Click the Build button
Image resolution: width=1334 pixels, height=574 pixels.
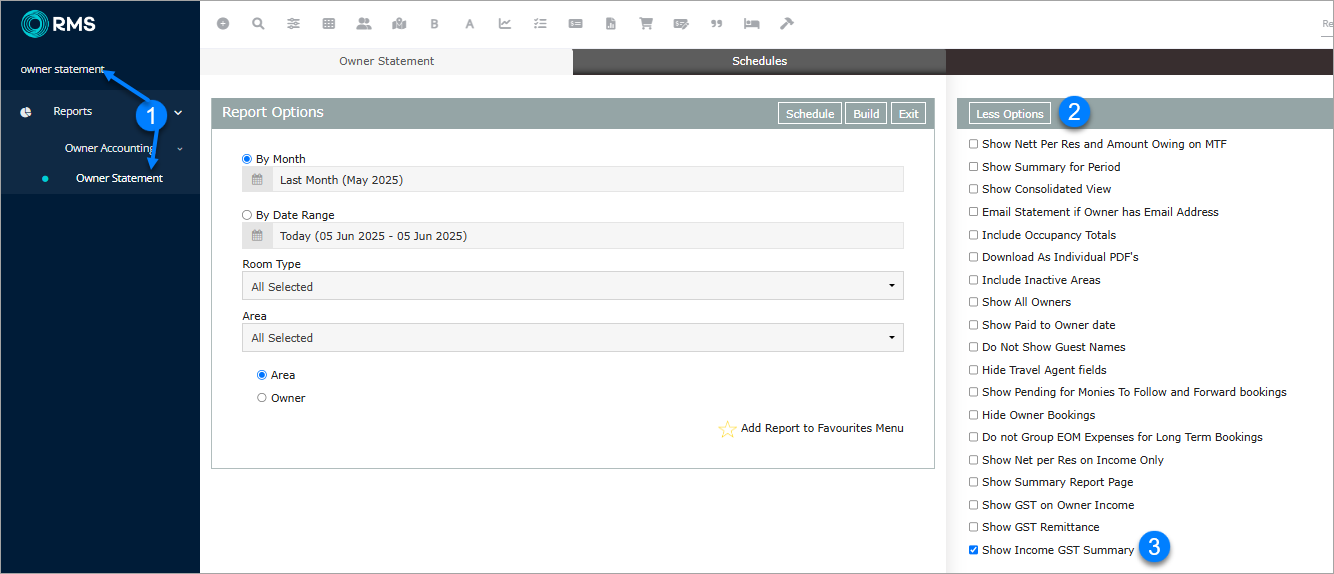pos(866,114)
